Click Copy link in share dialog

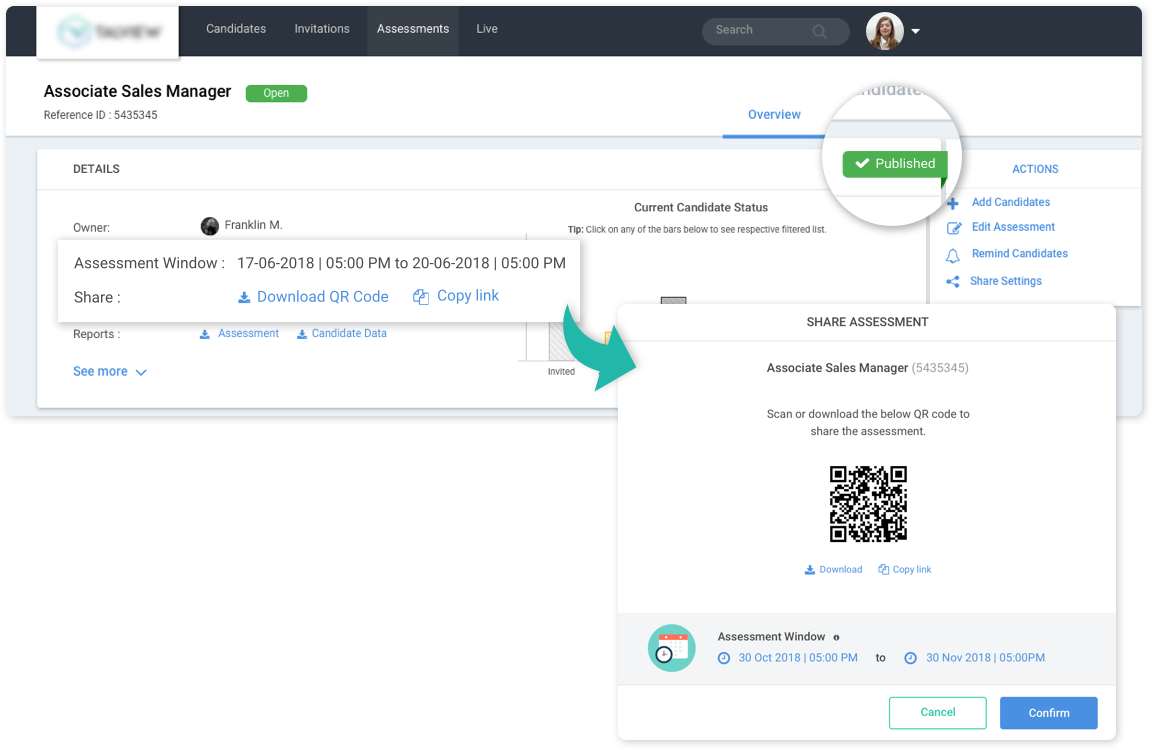pyautogui.click(x=912, y=569)
